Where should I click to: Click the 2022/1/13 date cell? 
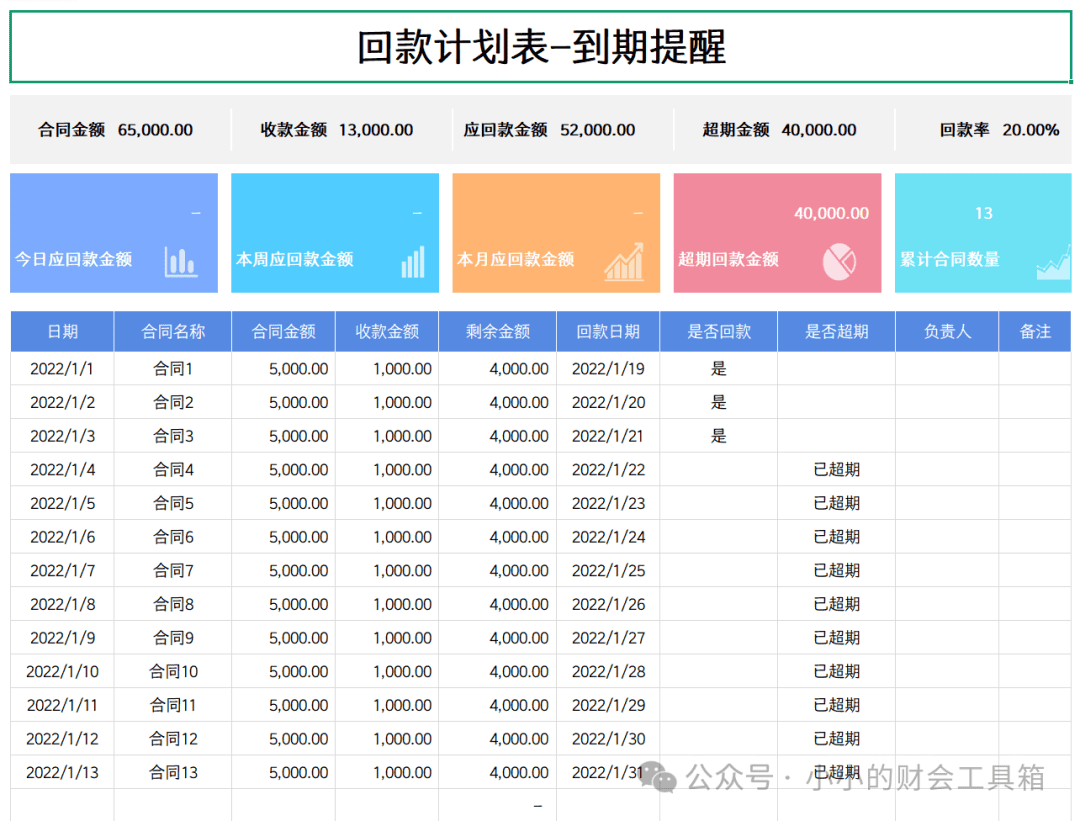[x=63, y=772]
